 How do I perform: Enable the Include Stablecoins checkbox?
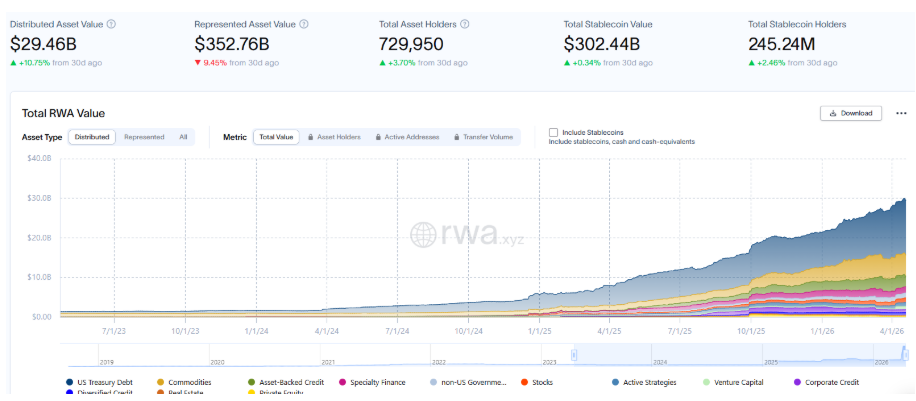coord(554,132)
